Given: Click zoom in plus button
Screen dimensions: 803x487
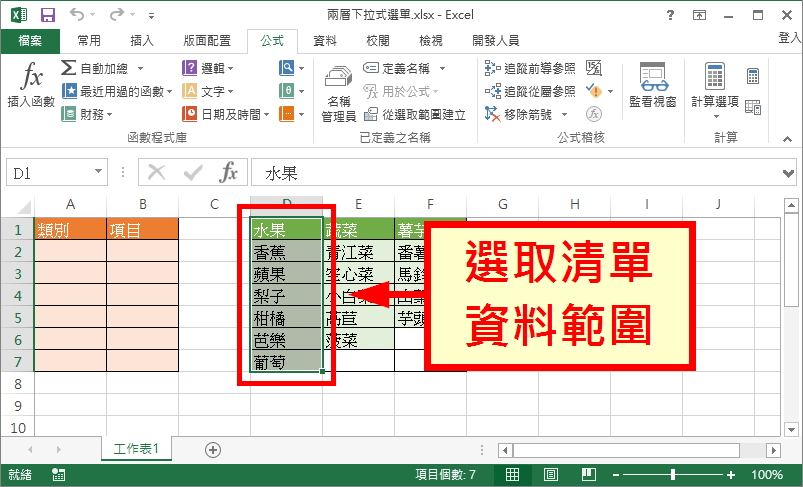Looking at the screenshot, I should point(731,475).
